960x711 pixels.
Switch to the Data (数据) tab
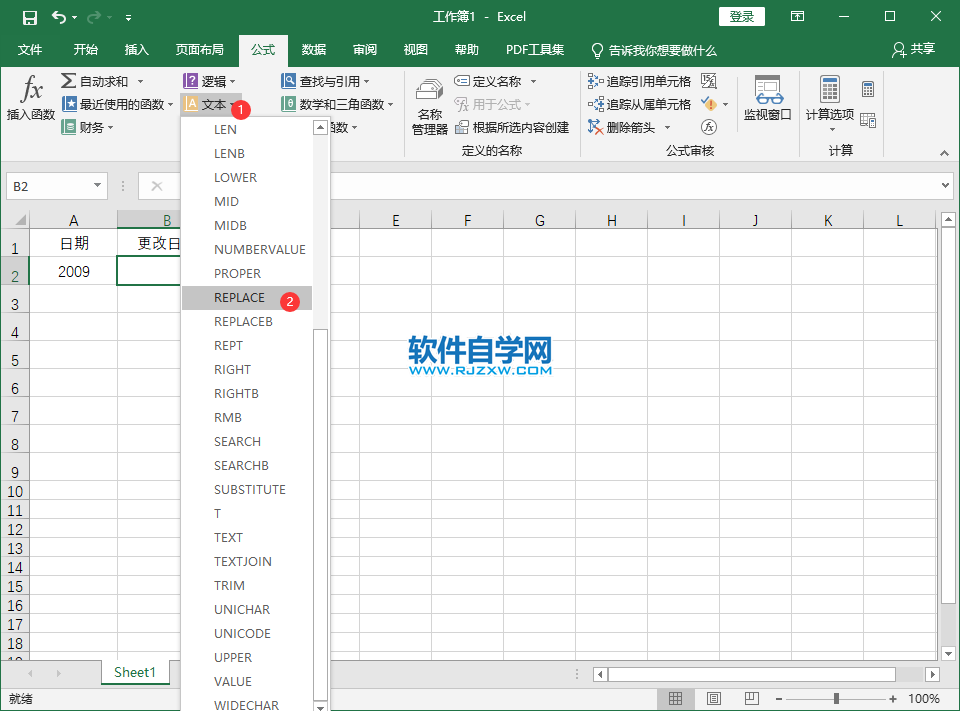pyautogui.click(x=313, y=50)
